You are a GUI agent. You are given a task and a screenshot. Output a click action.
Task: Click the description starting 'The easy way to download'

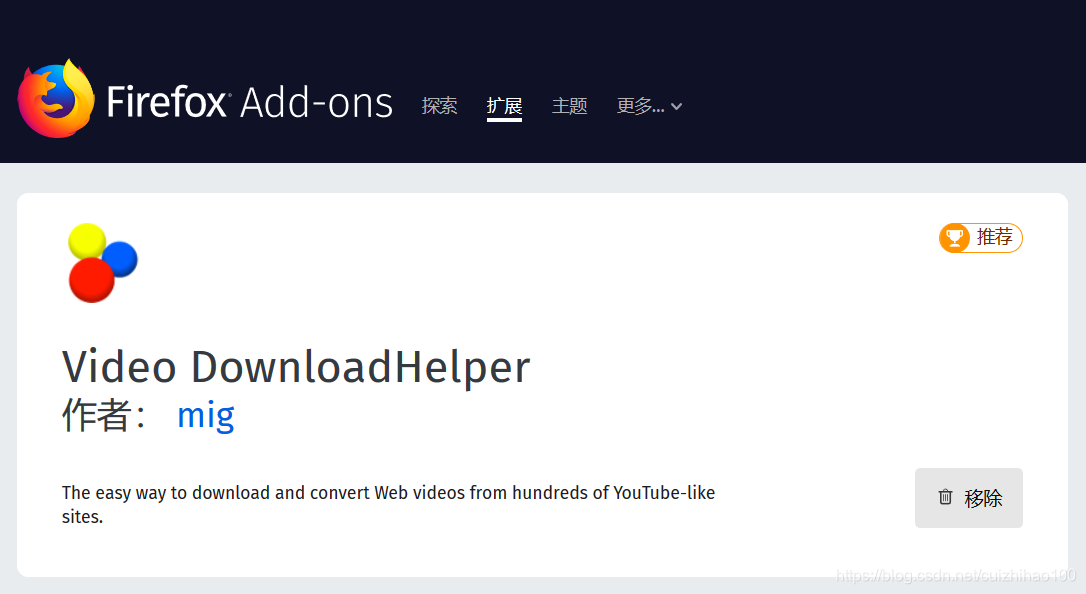pos(389,504)
